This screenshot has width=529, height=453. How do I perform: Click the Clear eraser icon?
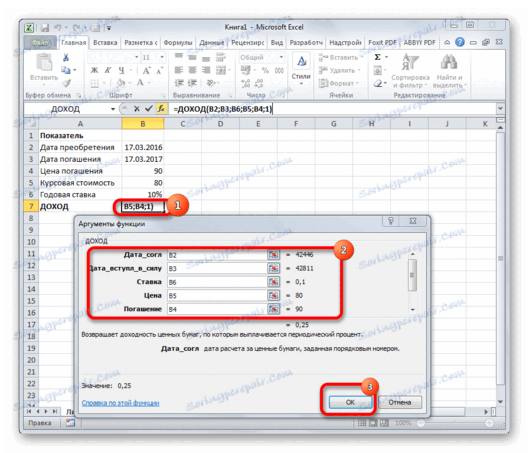coord(378,83)
